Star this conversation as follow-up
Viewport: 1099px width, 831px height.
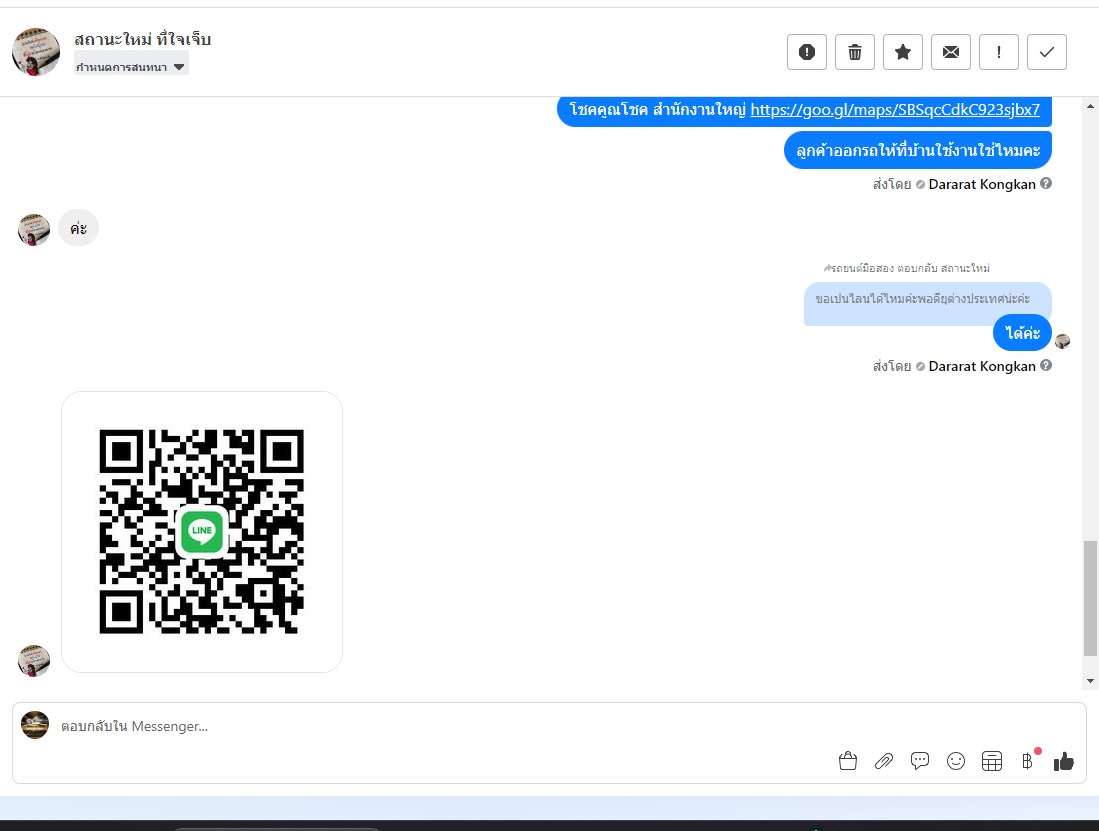pos(903,52)
